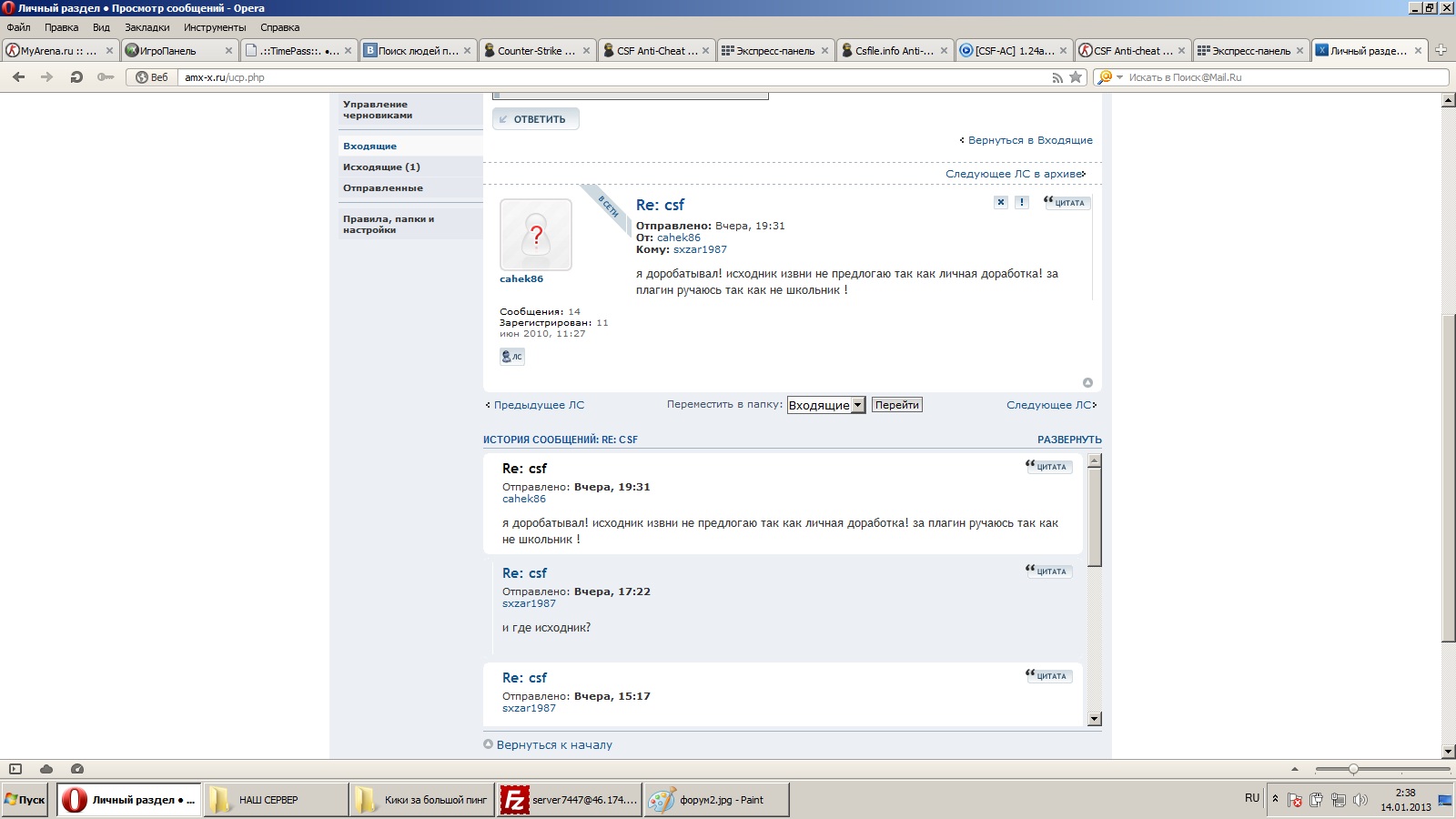Open the FileZilla window from the taskbar
1456x819 pixels.
tap(570, 800)
